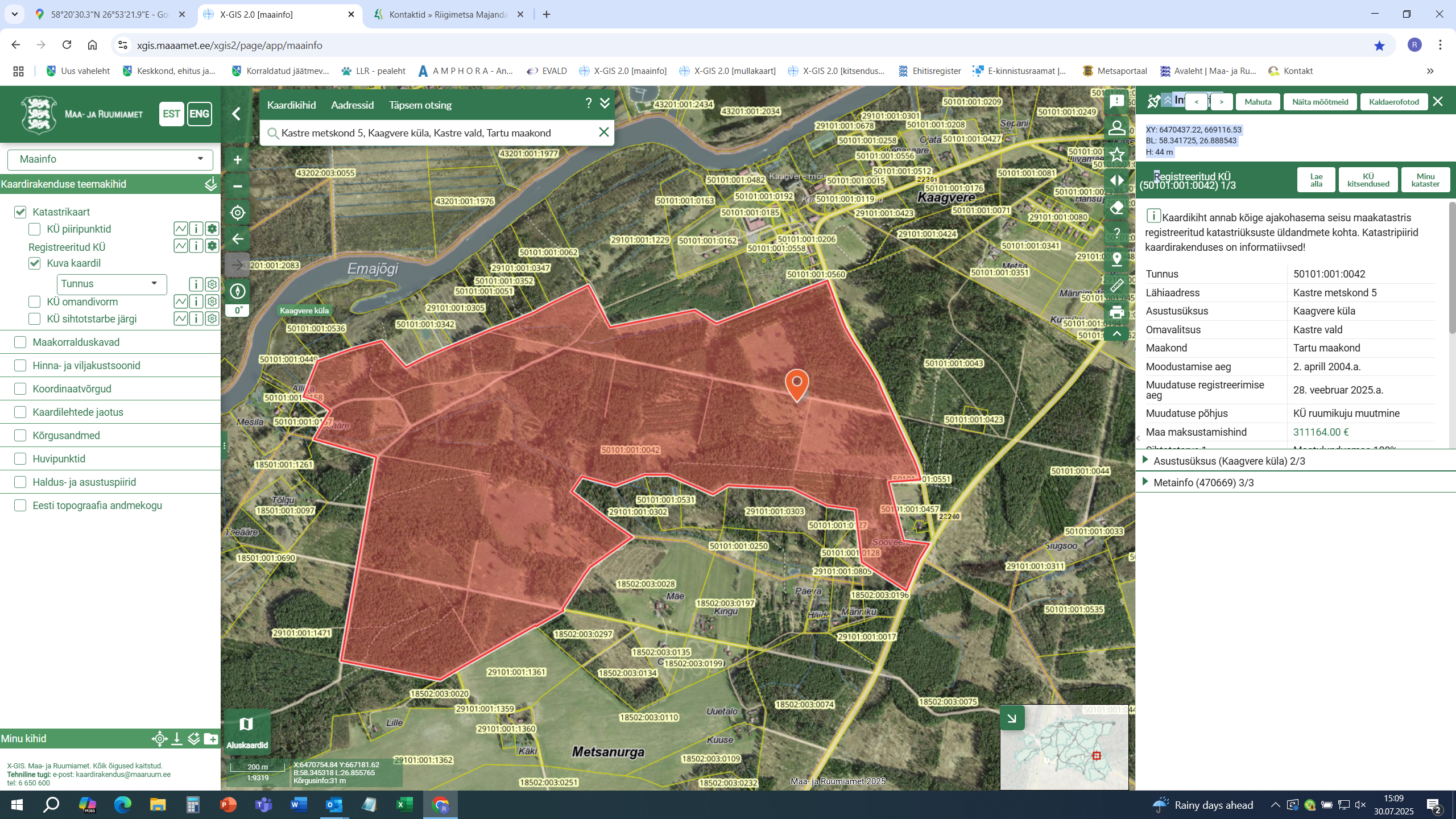
Task: Uncheck the Katastrikaart layer checkbox
Action: click(20, 212)
